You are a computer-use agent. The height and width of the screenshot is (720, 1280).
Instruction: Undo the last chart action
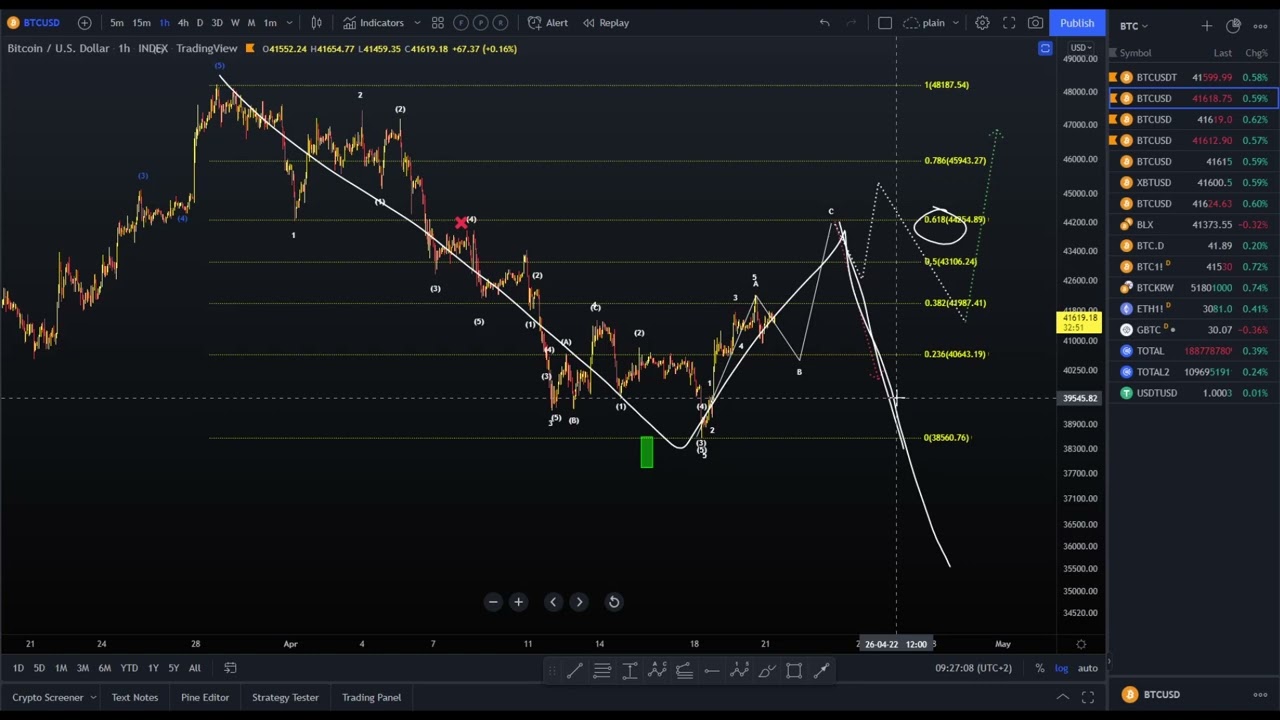point(824,22)
